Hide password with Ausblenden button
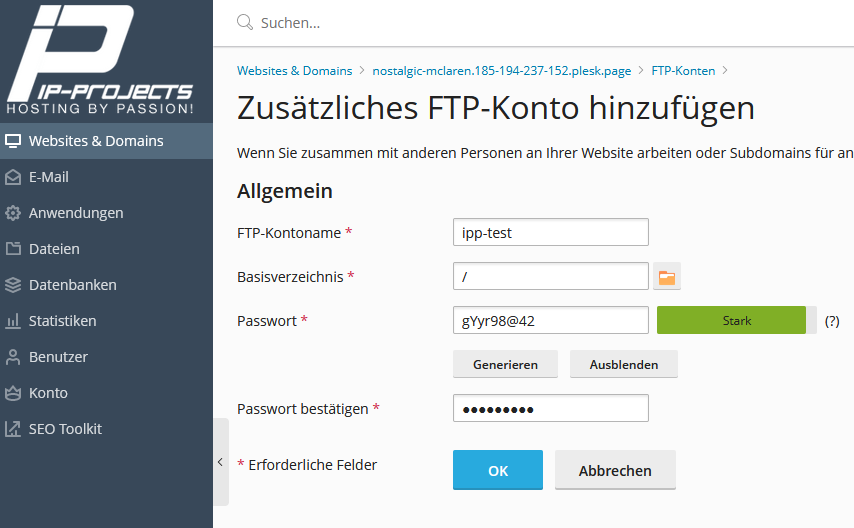The width and height of the screenshot is (854, 528). pos(623,364)
